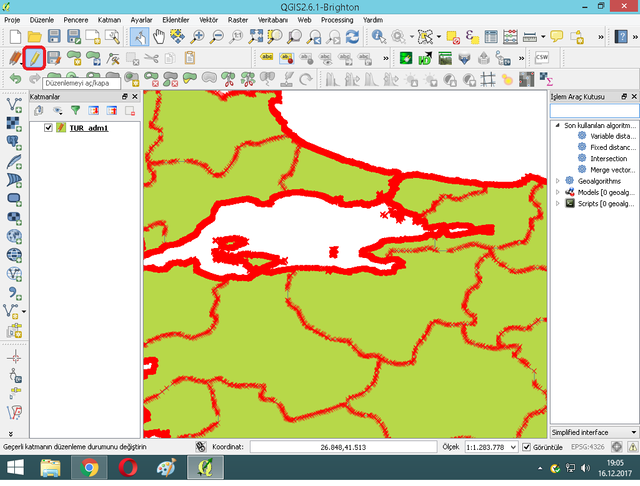Collapse Son kullanılan algoritmalar node
The height and width of the screenshot is (486, 640).
pyautogui.click(x=558, y=125)
